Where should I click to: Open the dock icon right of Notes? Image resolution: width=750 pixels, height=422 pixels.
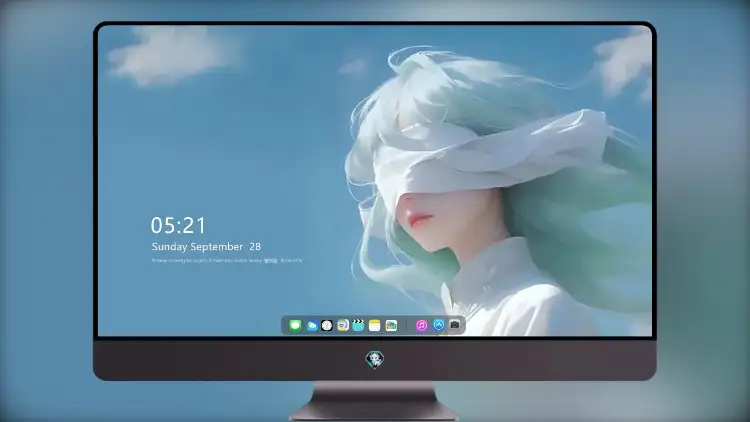tap(391, 325)
